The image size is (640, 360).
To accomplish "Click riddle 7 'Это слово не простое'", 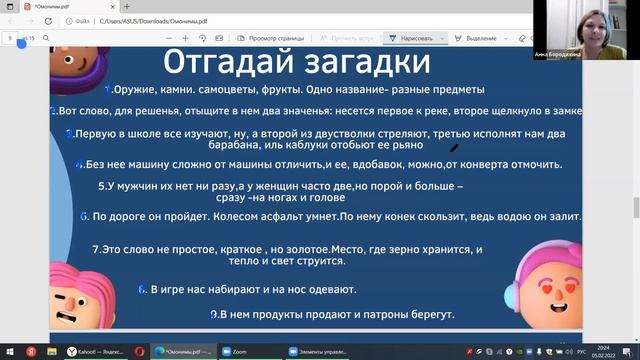I will pos(287,255).
